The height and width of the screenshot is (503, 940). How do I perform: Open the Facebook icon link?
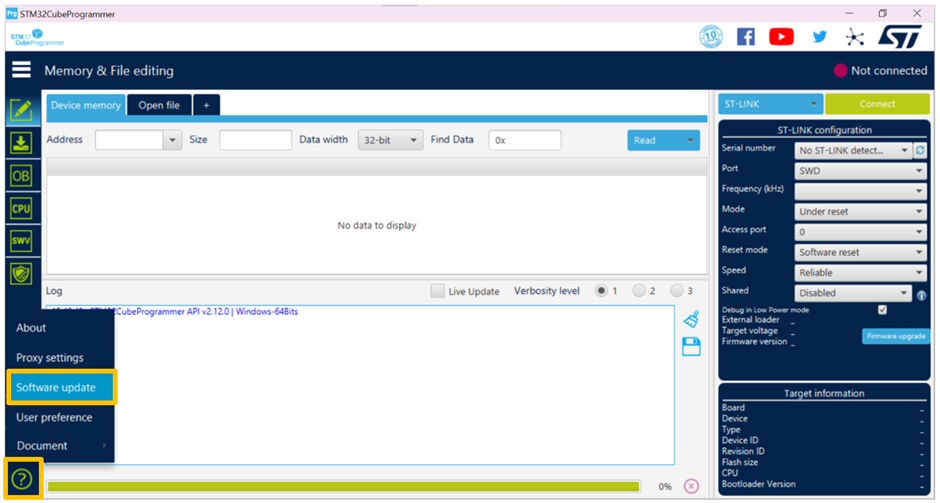point(746,37)
